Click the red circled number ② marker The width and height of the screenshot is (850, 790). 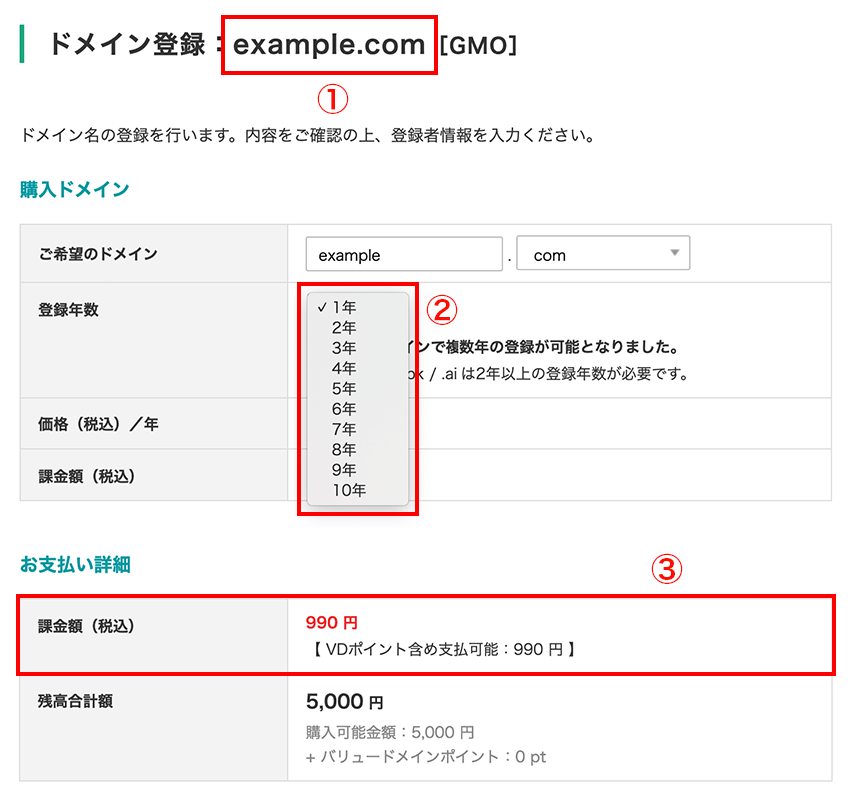[442, 309]
